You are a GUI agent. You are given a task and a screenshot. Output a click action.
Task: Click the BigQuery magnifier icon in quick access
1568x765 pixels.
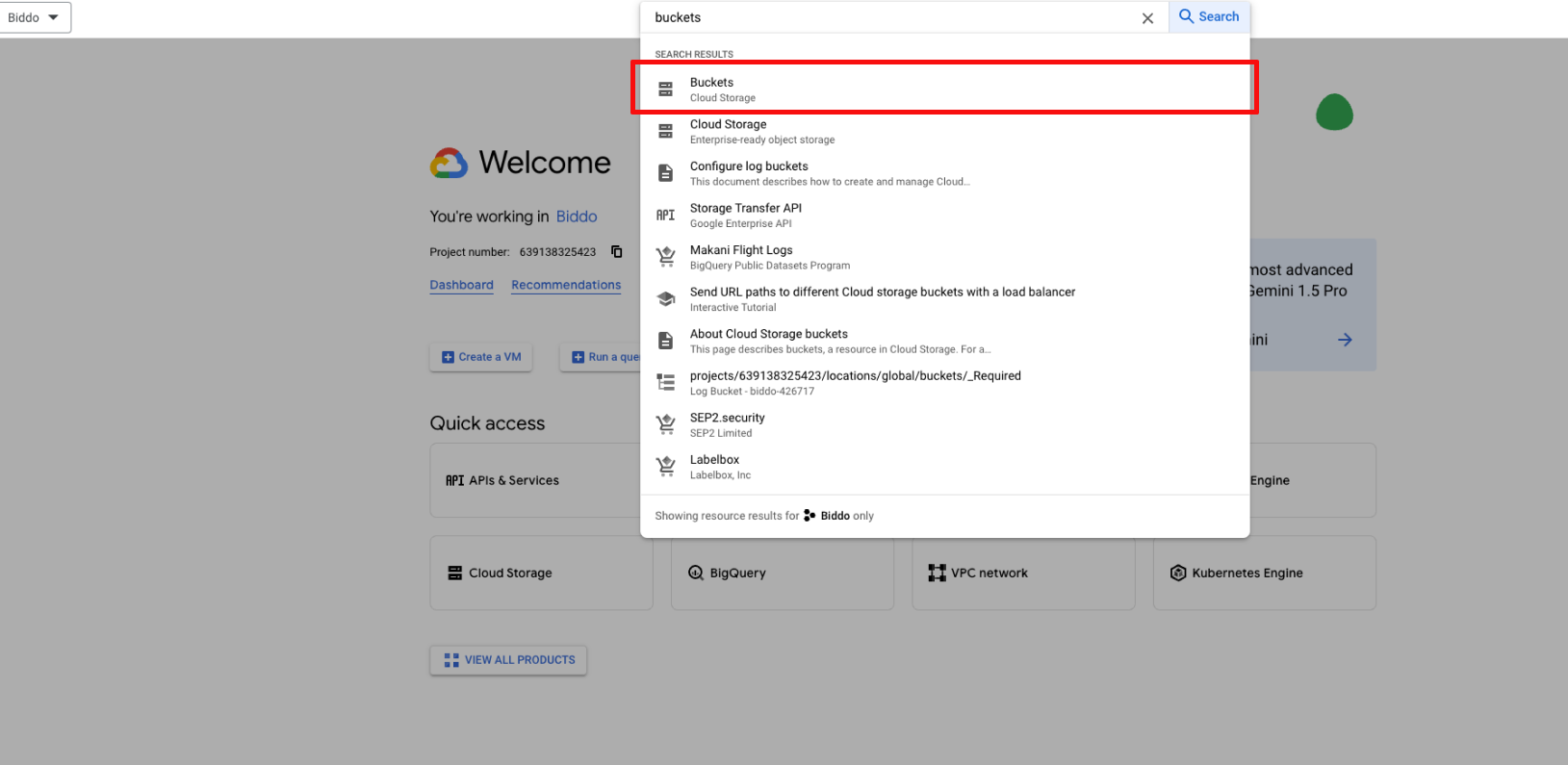[696, 573]
